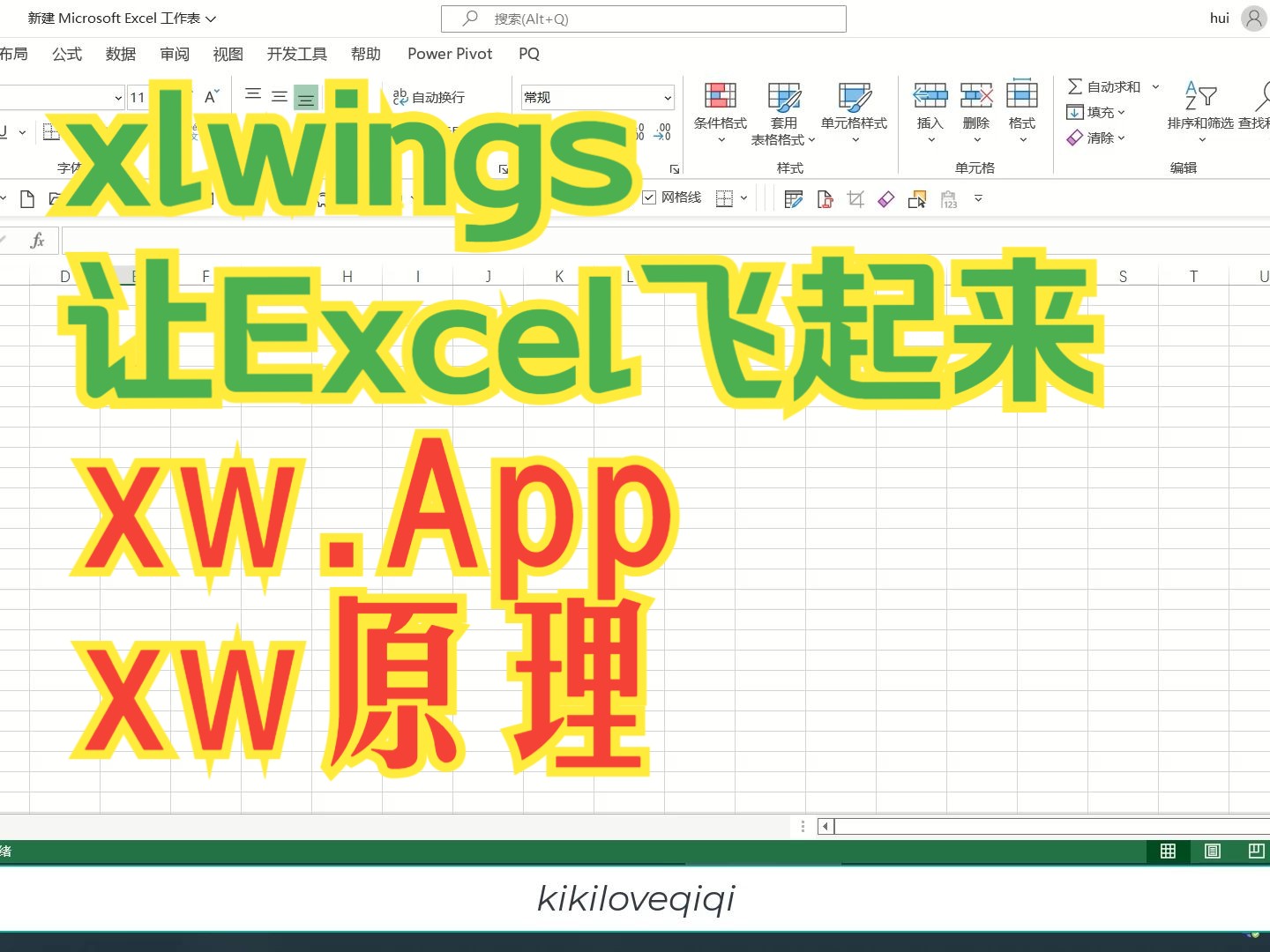Open Format as Table (套用表格格式)

point(783,113)
